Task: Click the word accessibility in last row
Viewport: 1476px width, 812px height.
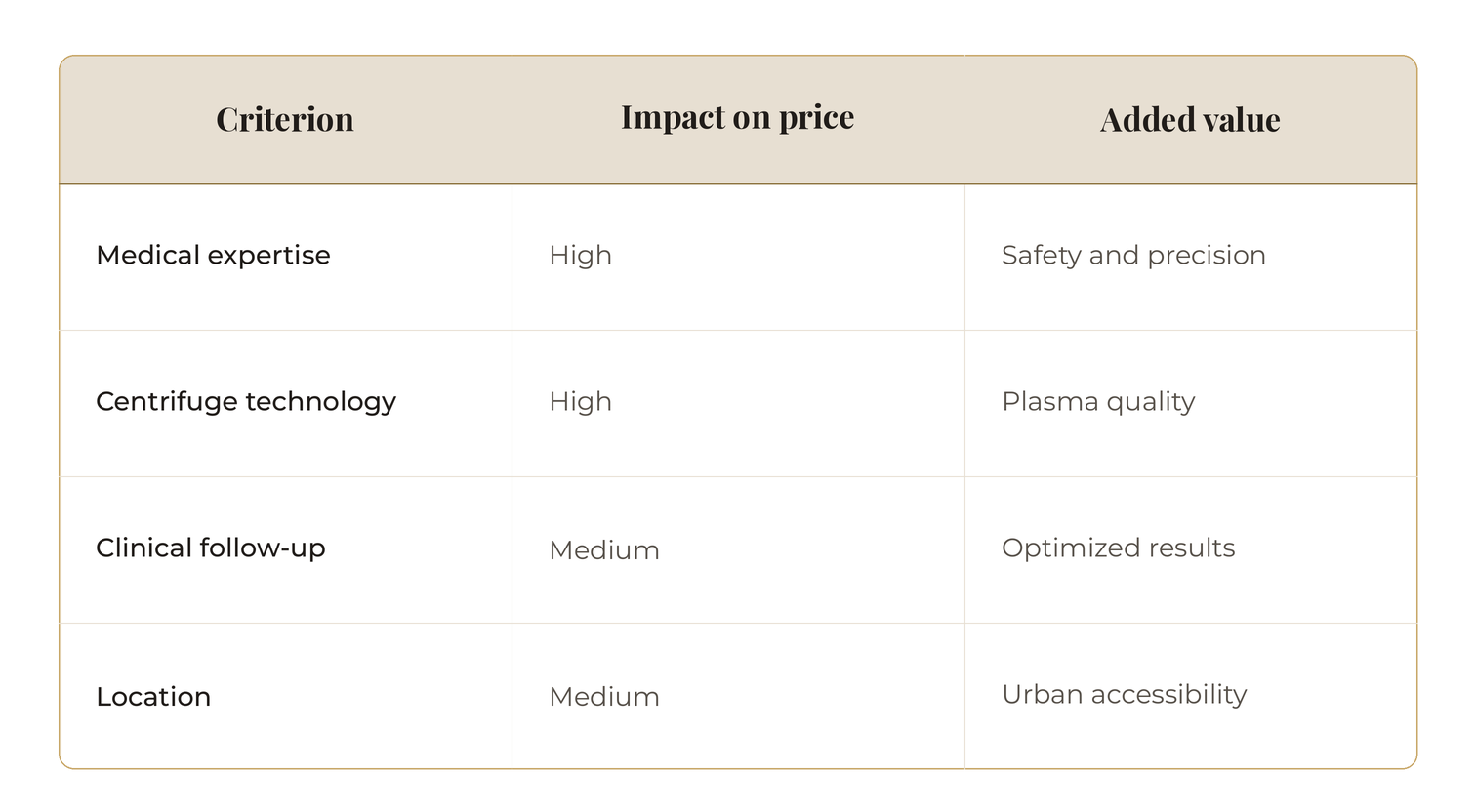Action: tap(1168, 695)
